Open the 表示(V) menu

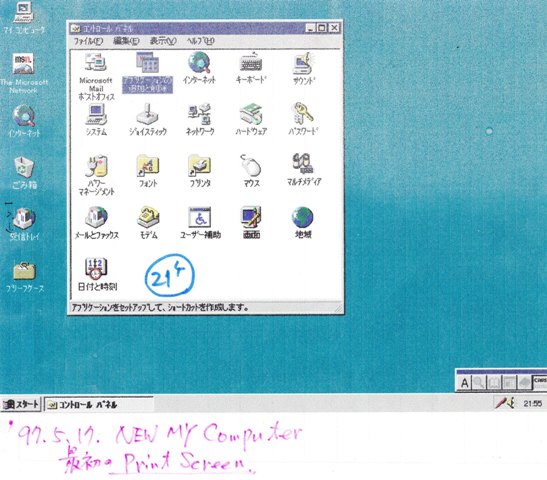(163, 41)
